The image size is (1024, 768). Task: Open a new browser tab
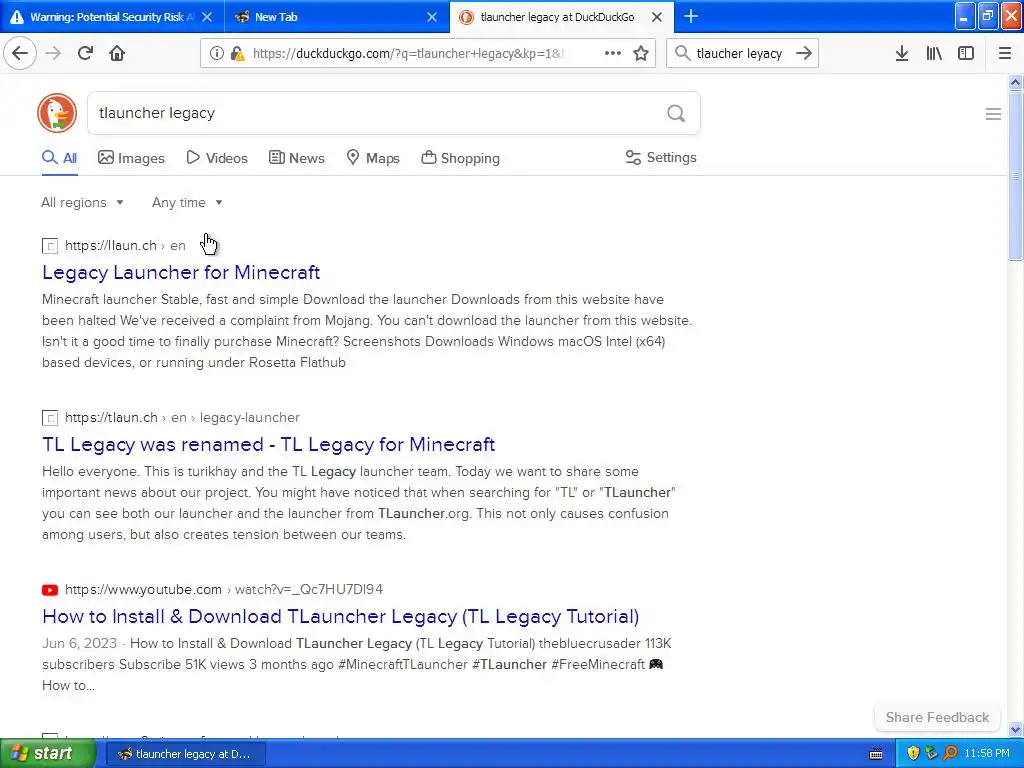point(691,16)
